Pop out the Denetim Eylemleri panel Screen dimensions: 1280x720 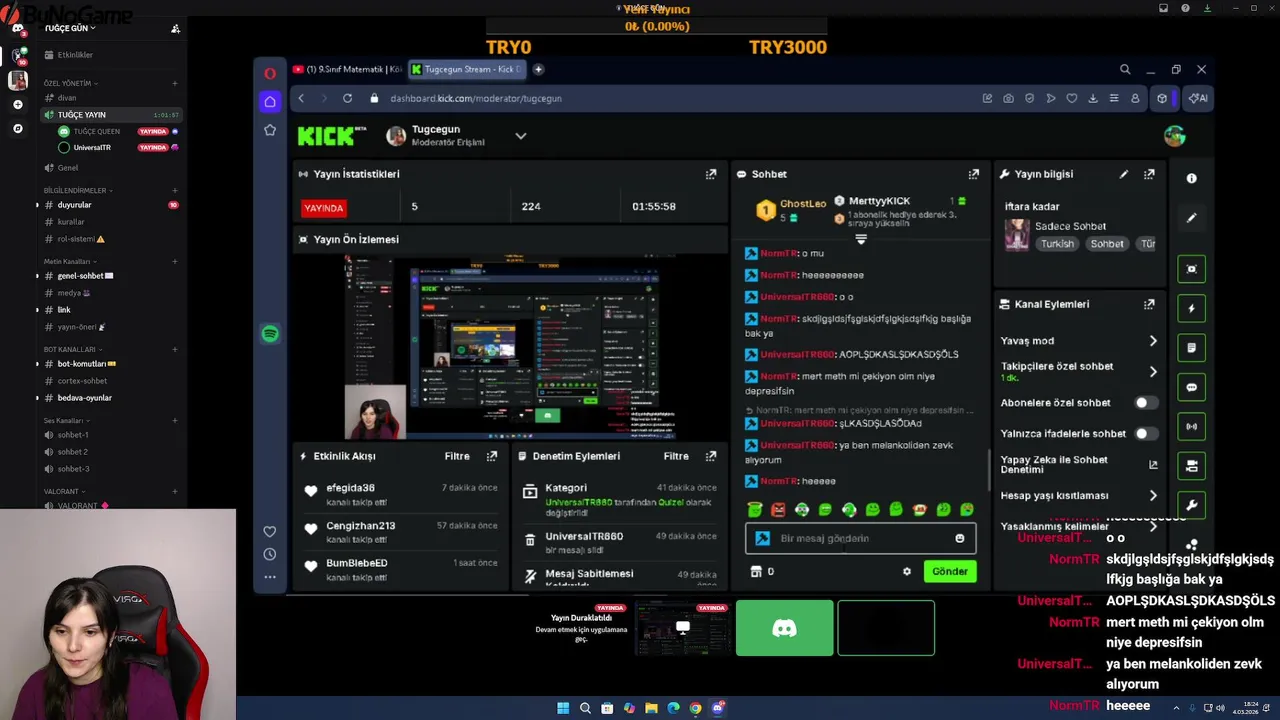[x=711, y=456]
